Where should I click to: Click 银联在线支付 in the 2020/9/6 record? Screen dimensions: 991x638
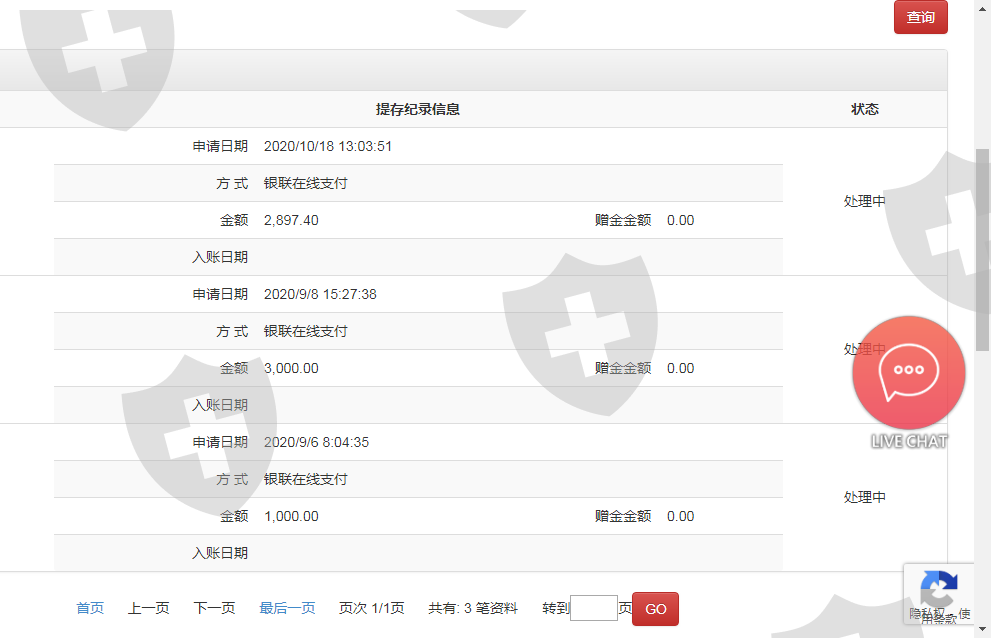pyautogui.click(x=305, y=479)
